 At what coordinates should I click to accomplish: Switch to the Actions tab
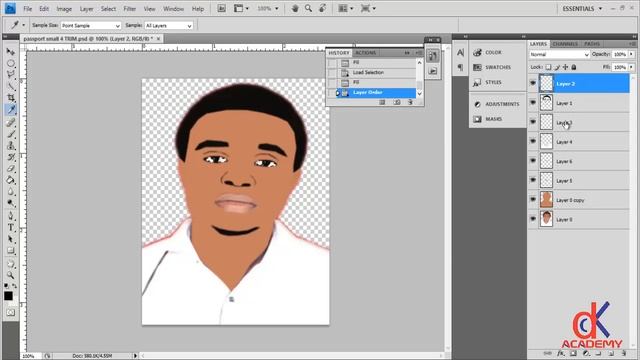[x=366, y=53]
